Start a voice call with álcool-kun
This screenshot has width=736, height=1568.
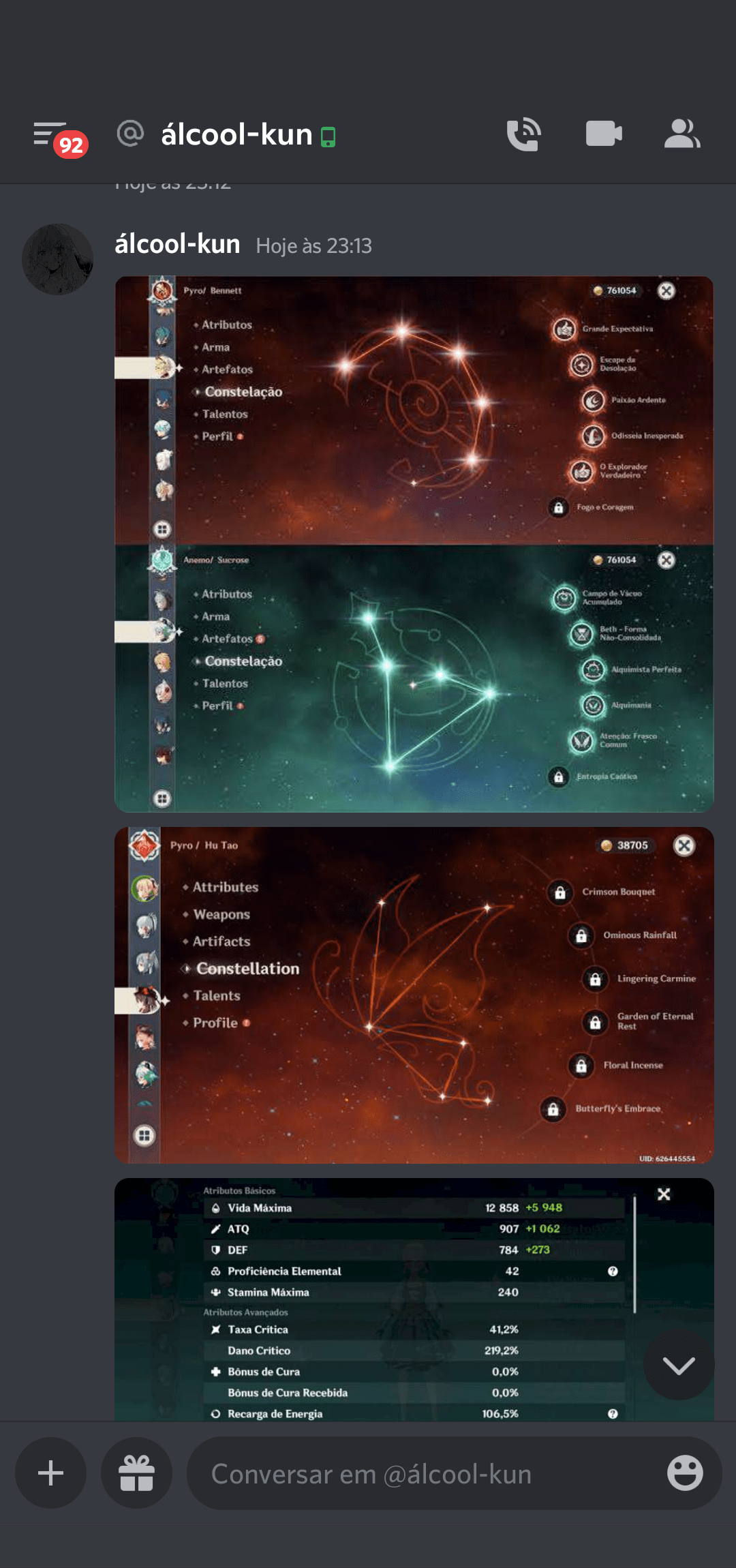523,134
